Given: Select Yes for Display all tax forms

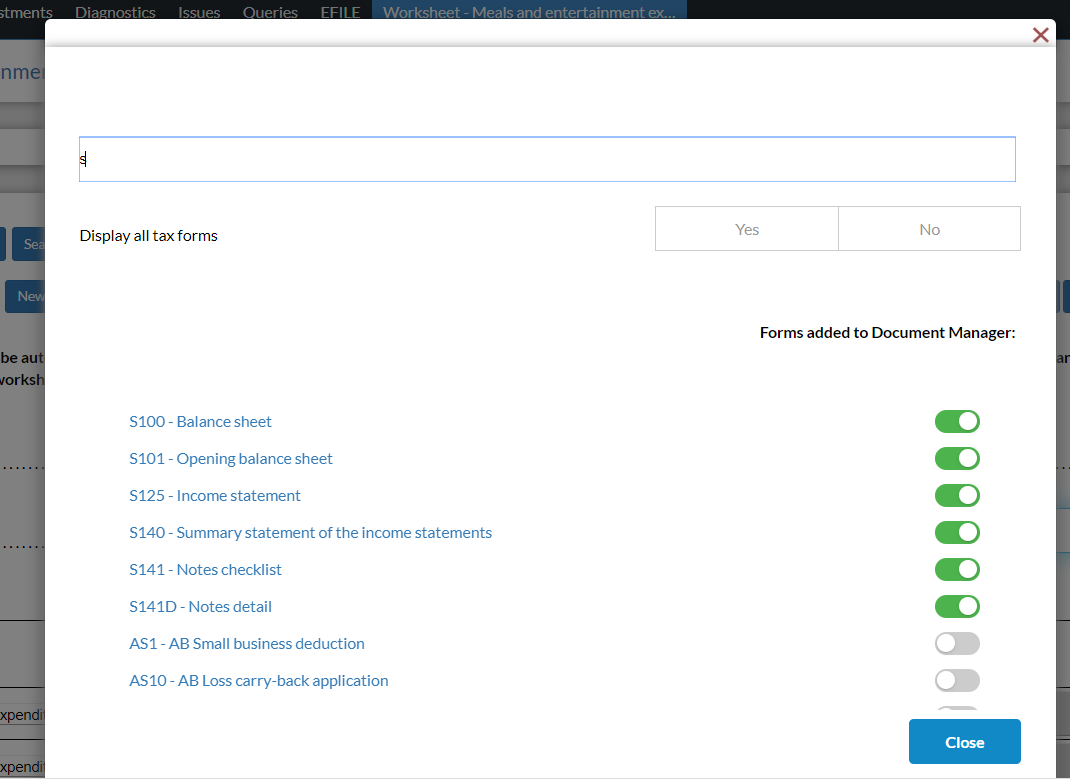Looking at the screenshot, I should coord(746,229).
